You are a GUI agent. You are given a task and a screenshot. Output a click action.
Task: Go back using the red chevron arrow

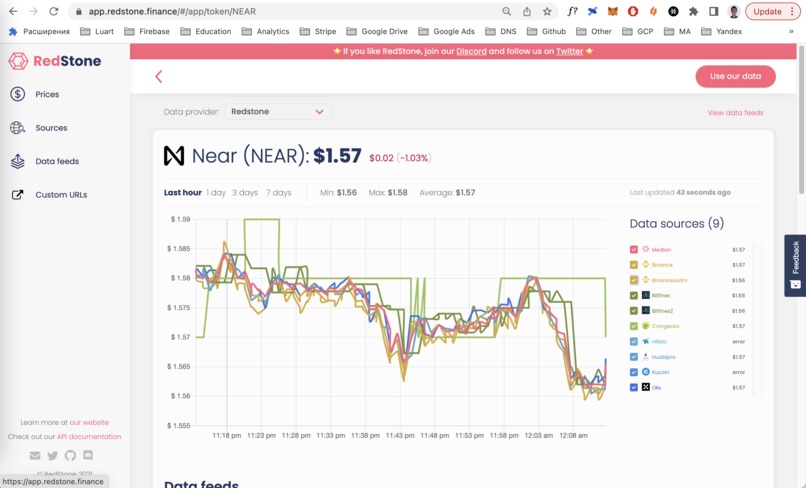click(159, 77)
